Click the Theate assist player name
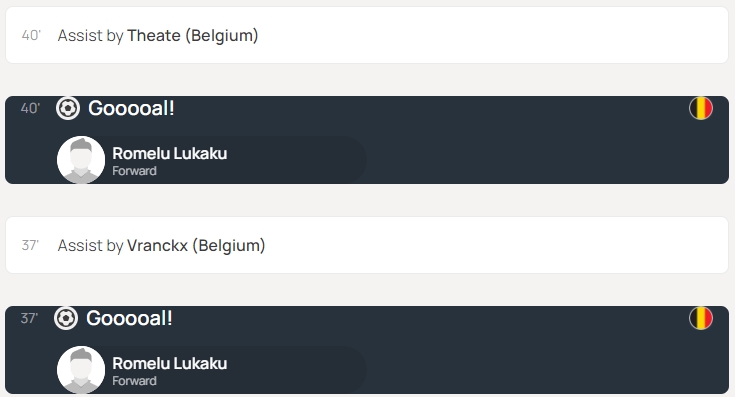This screenshot has height=397, width=735. tap(154, 36)
